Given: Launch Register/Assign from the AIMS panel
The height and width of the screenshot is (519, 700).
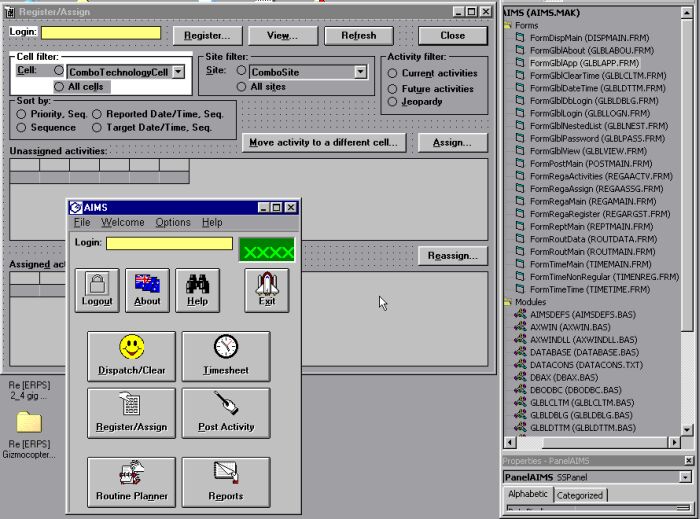Looking at the screenshot, I should pos(131,412).
